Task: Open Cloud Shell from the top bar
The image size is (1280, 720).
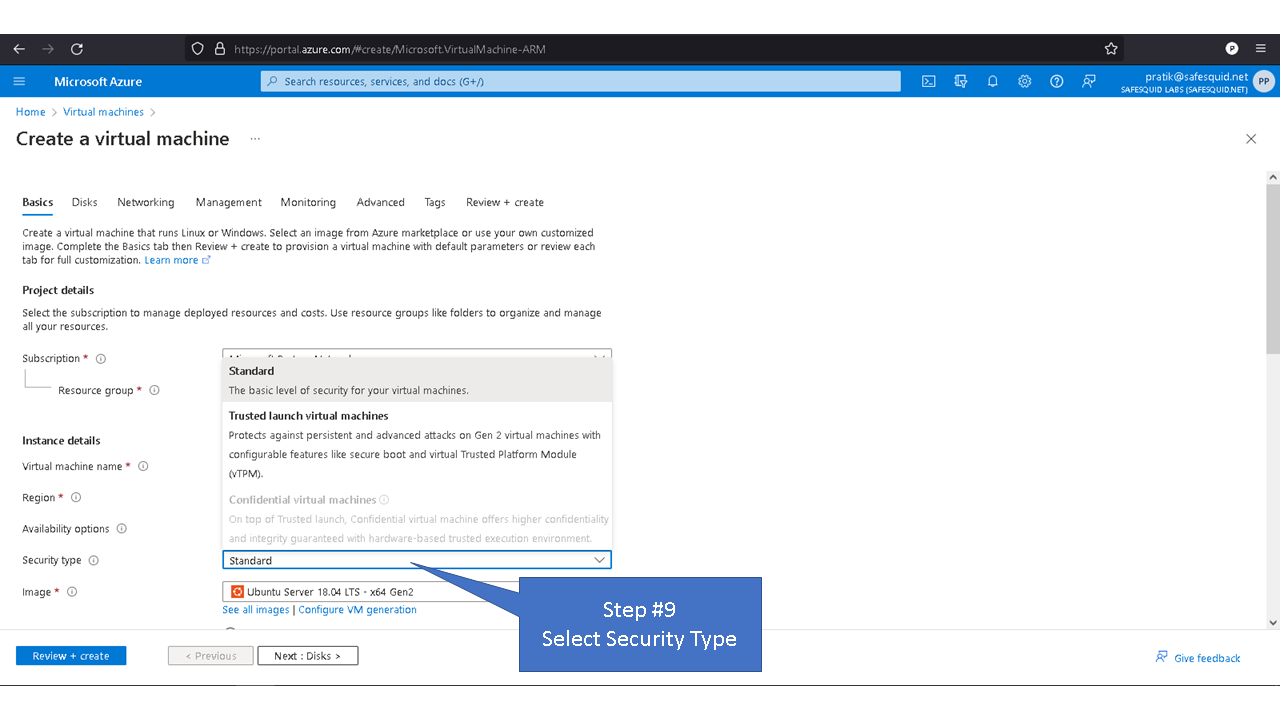Action: click(929, 82)
